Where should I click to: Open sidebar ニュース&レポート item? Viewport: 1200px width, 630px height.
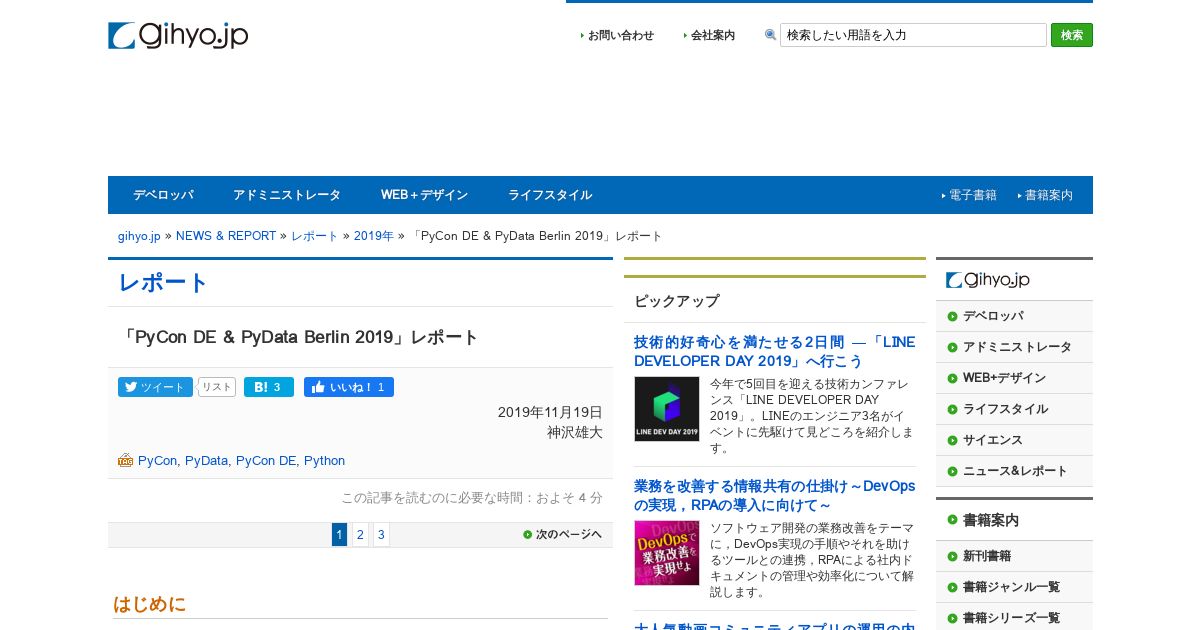[1014, 471]
